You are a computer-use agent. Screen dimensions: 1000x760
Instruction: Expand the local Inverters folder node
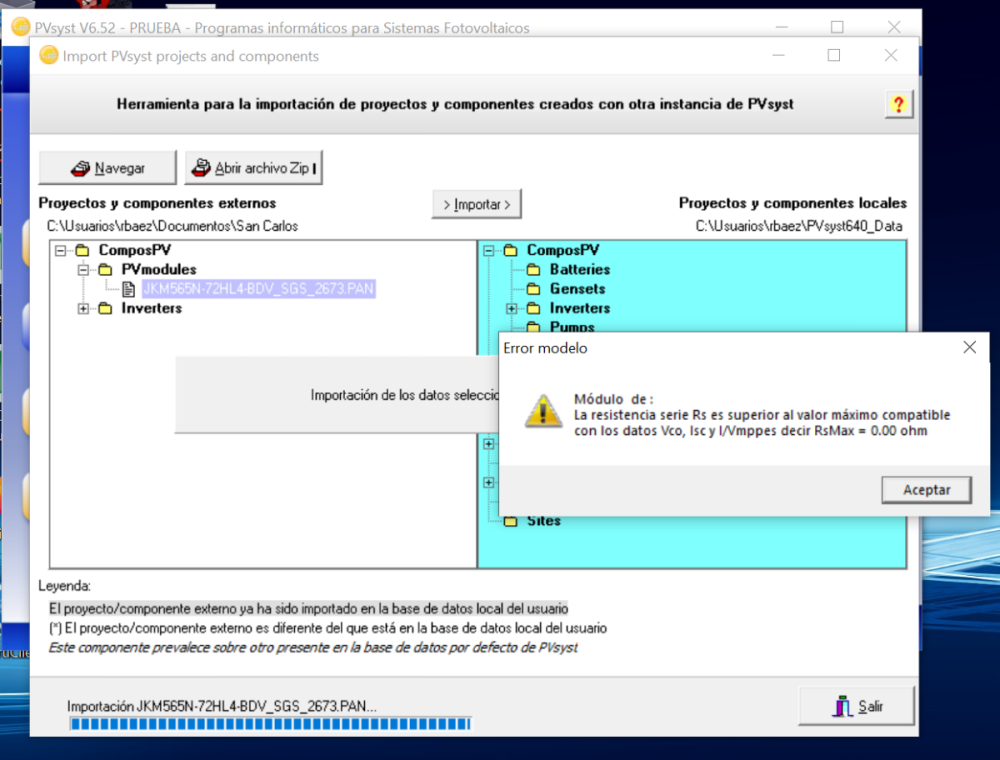(x=512, y=309)
